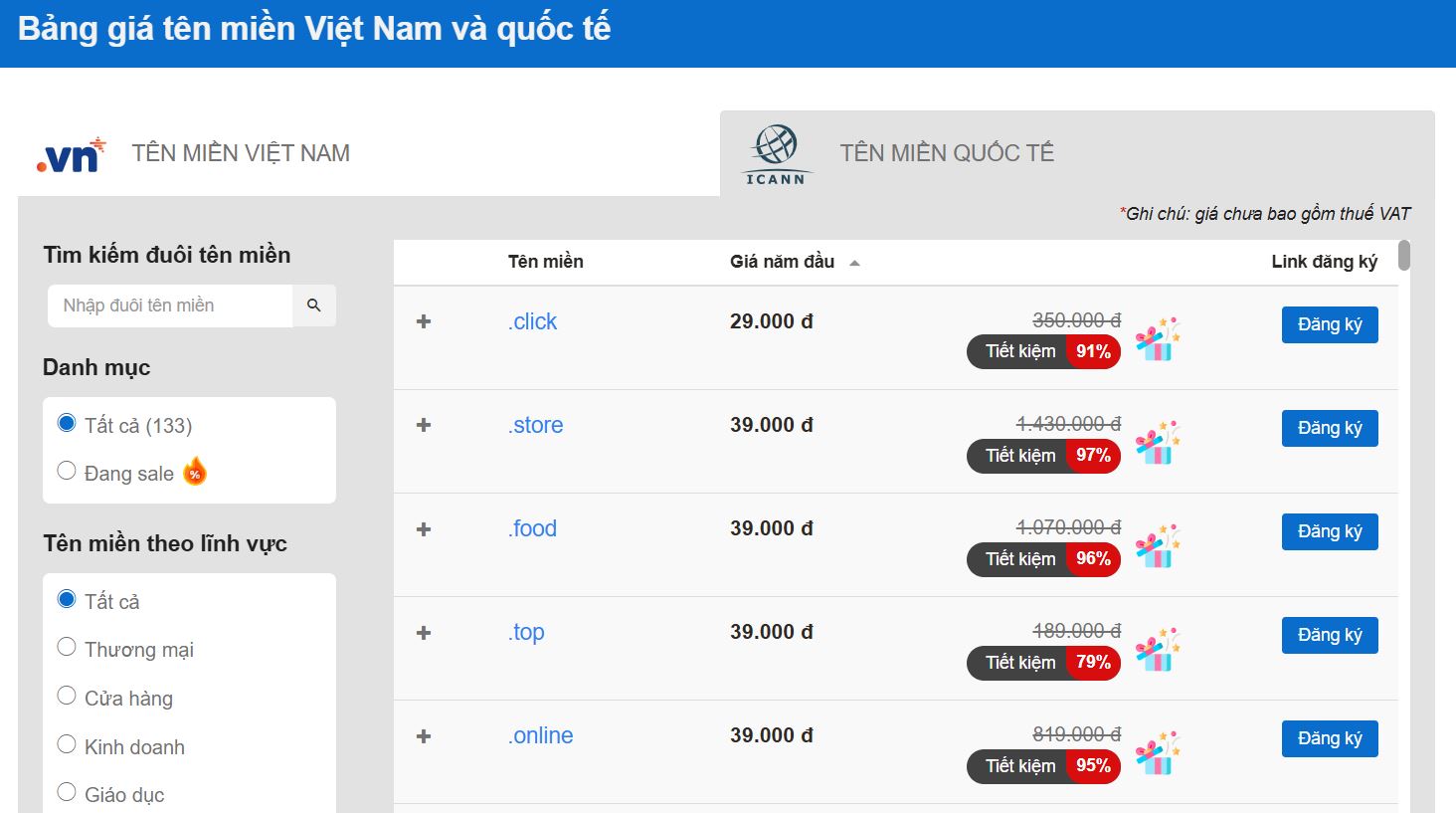Click the gift icon beside .food savings
Screen dimensions: 1456x813
click(1157, 546)
